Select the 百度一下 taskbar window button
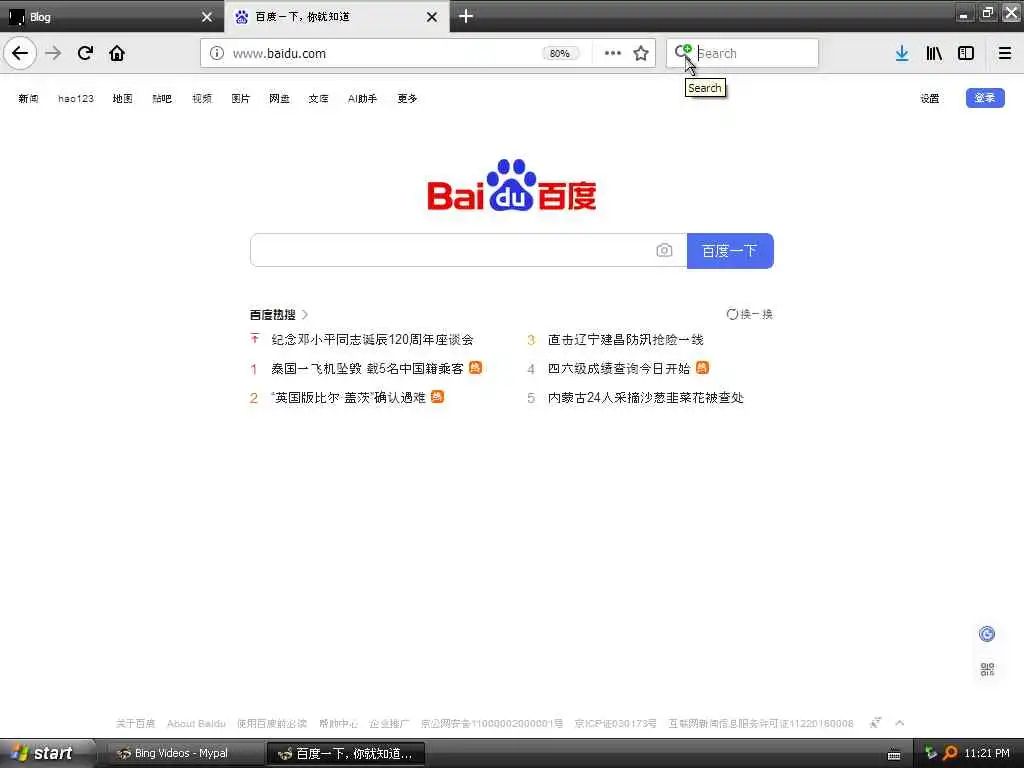The width and height of the screenshot is (1024, 768). (x=346, y=754)
